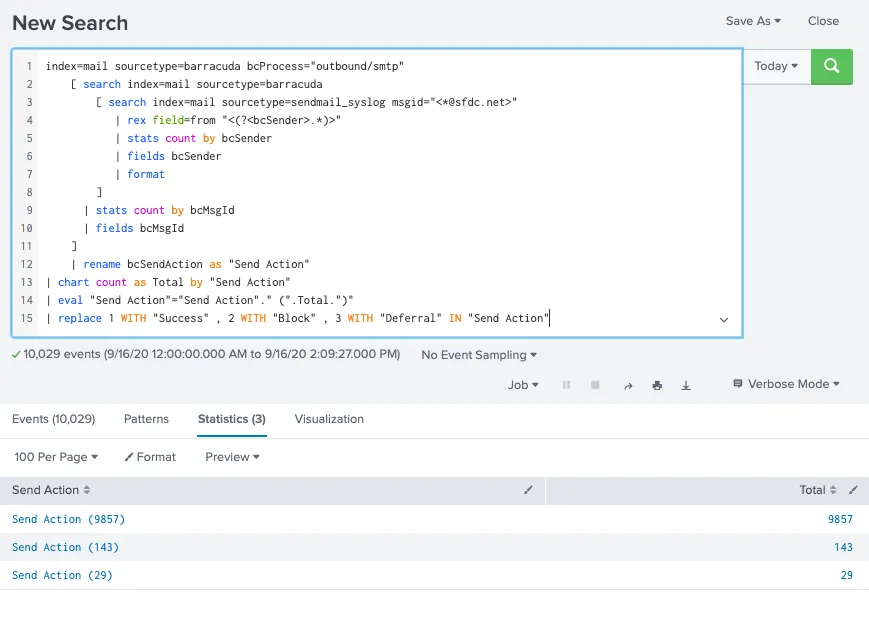Open Visualization tab
Screen dimensions: 869x629
tap(329, 419)
